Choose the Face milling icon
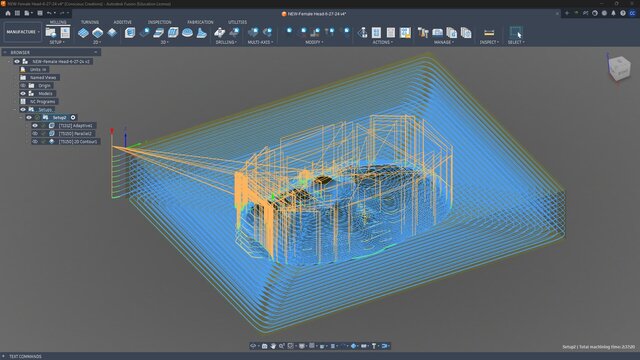 click(x=112, y=33)
